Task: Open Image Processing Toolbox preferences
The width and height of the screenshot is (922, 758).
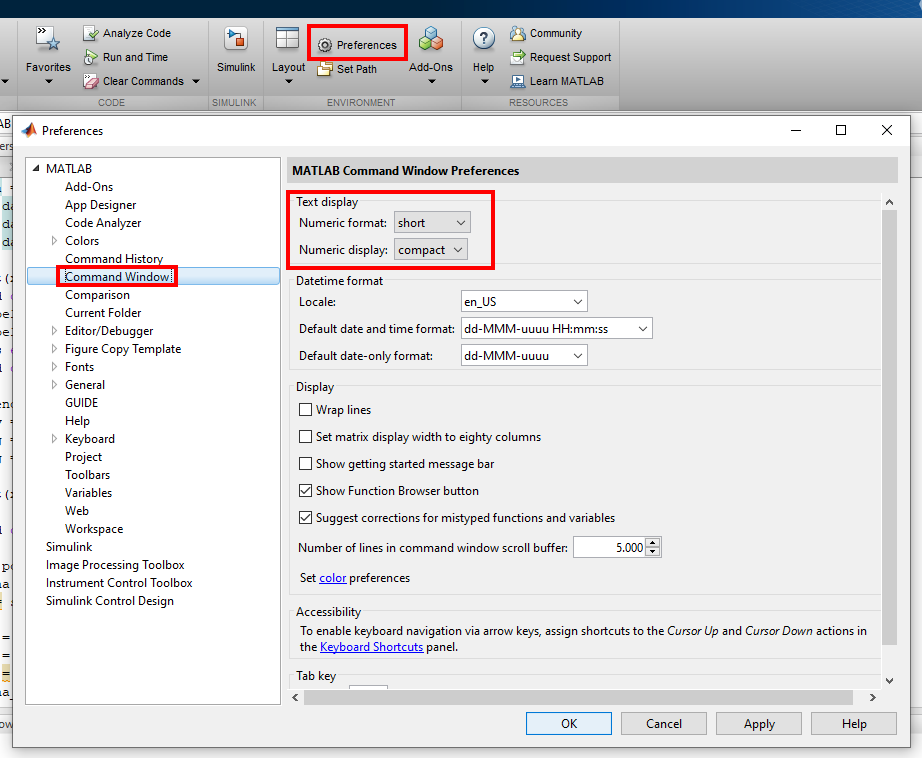Action: click(x=115, y=565)
